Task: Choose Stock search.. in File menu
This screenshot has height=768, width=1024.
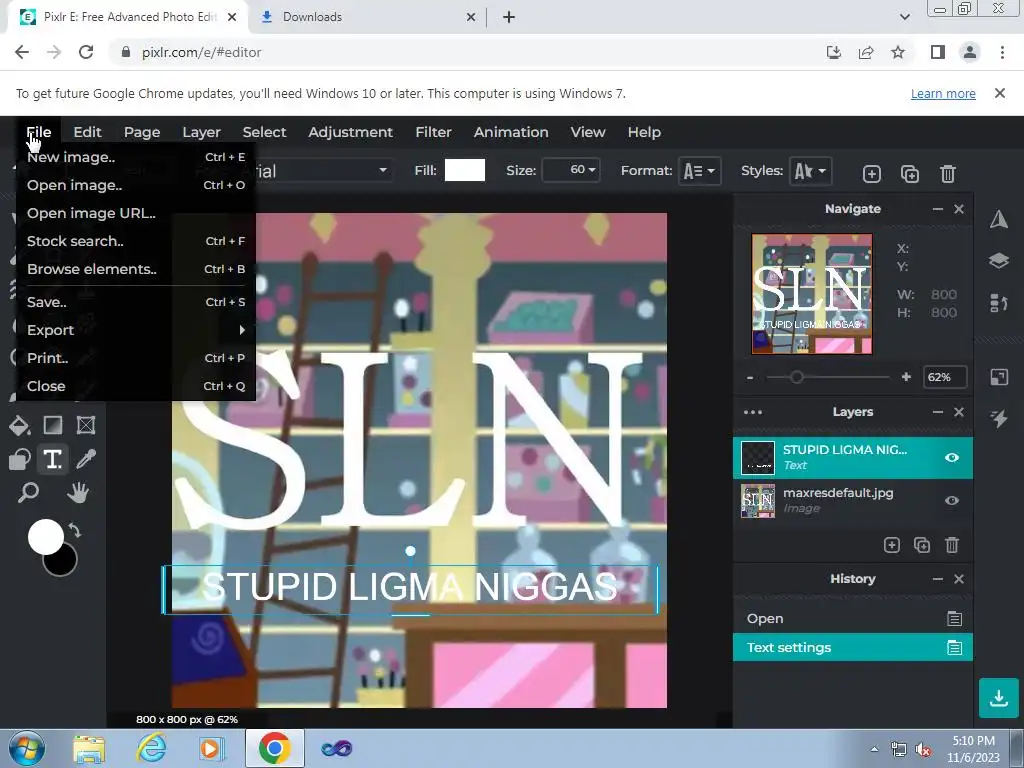Action: (136, 241)
